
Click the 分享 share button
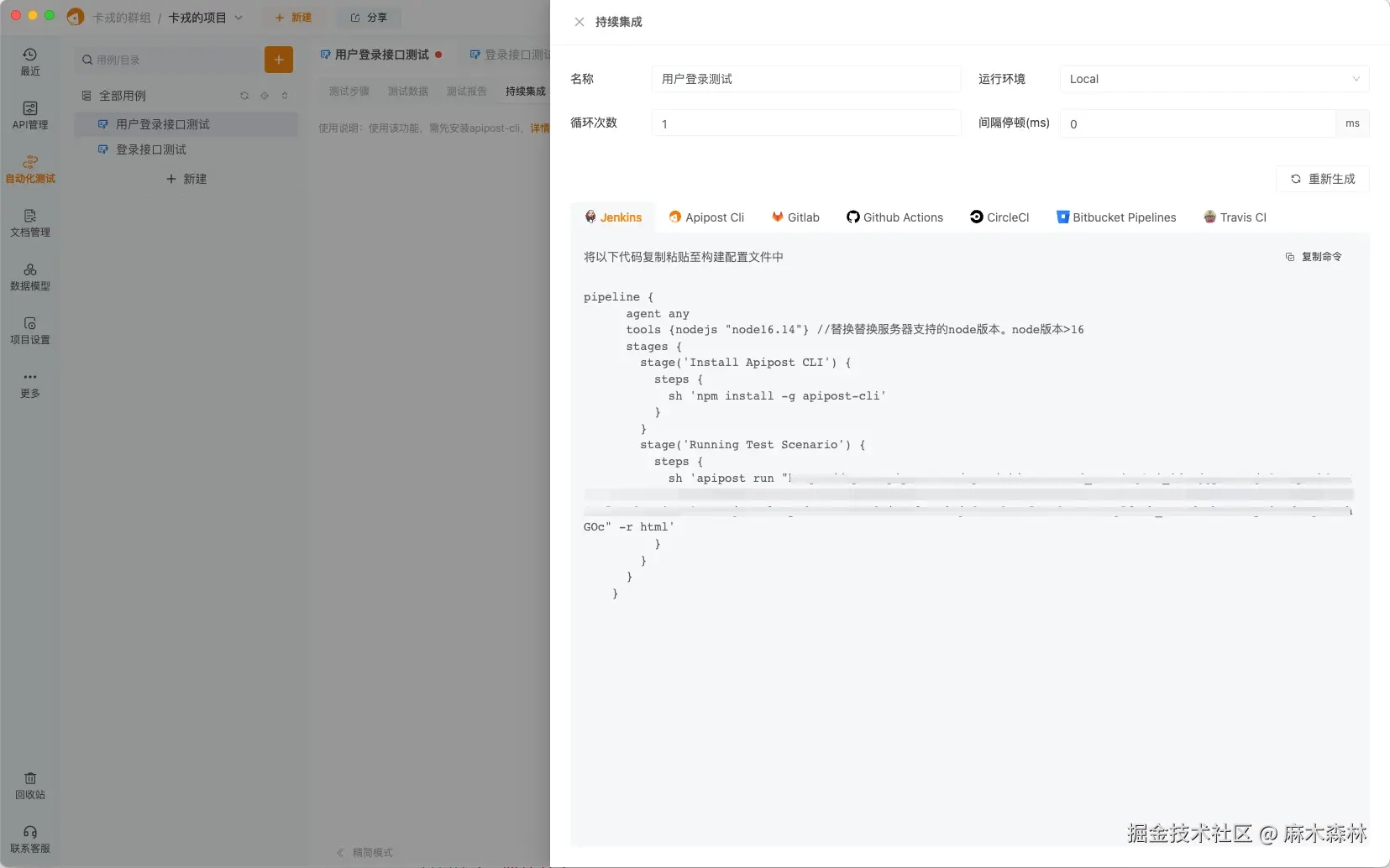[369, 18]
